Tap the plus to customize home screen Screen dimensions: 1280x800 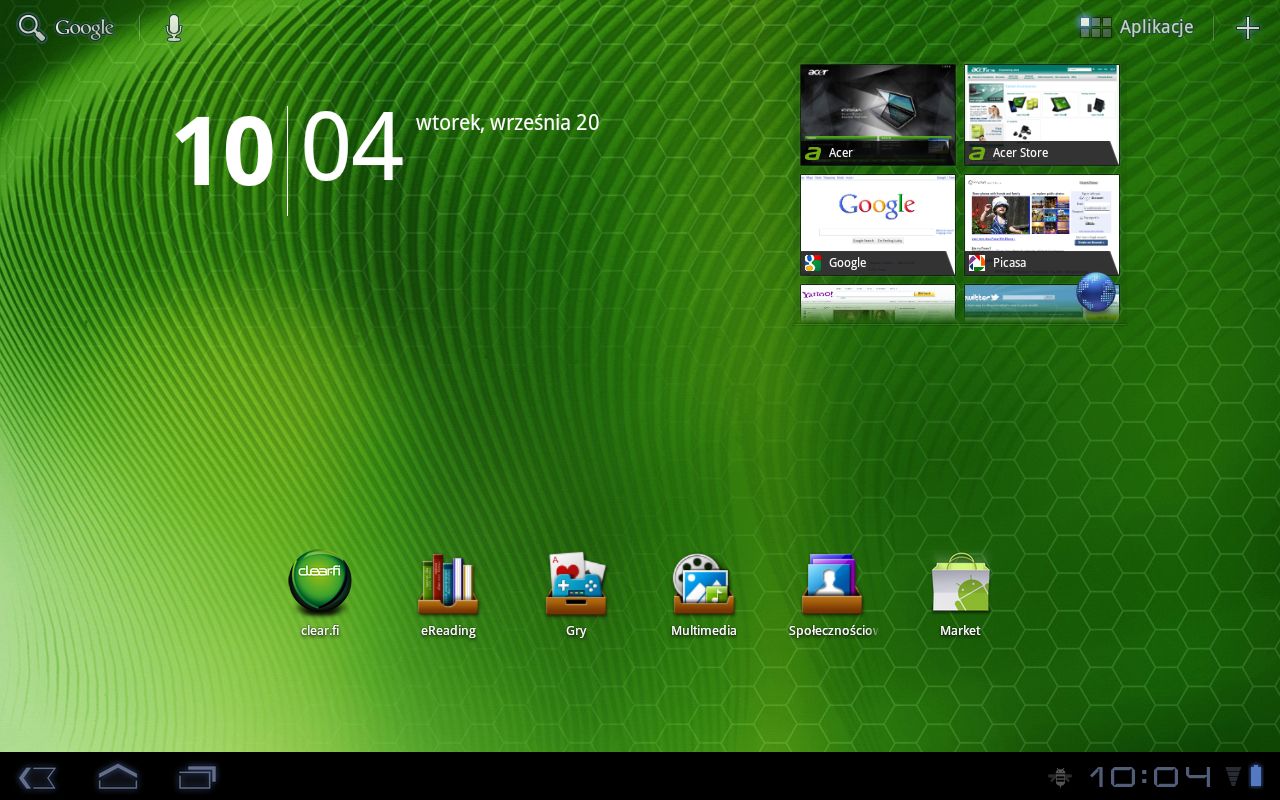[1248, 28]
